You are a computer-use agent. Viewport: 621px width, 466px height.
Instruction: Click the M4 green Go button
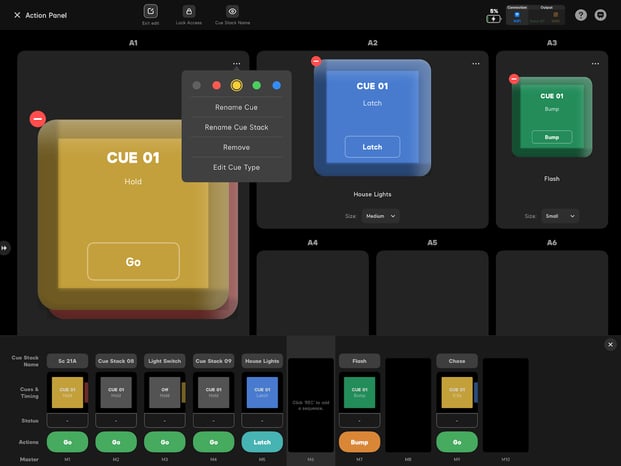213,442
